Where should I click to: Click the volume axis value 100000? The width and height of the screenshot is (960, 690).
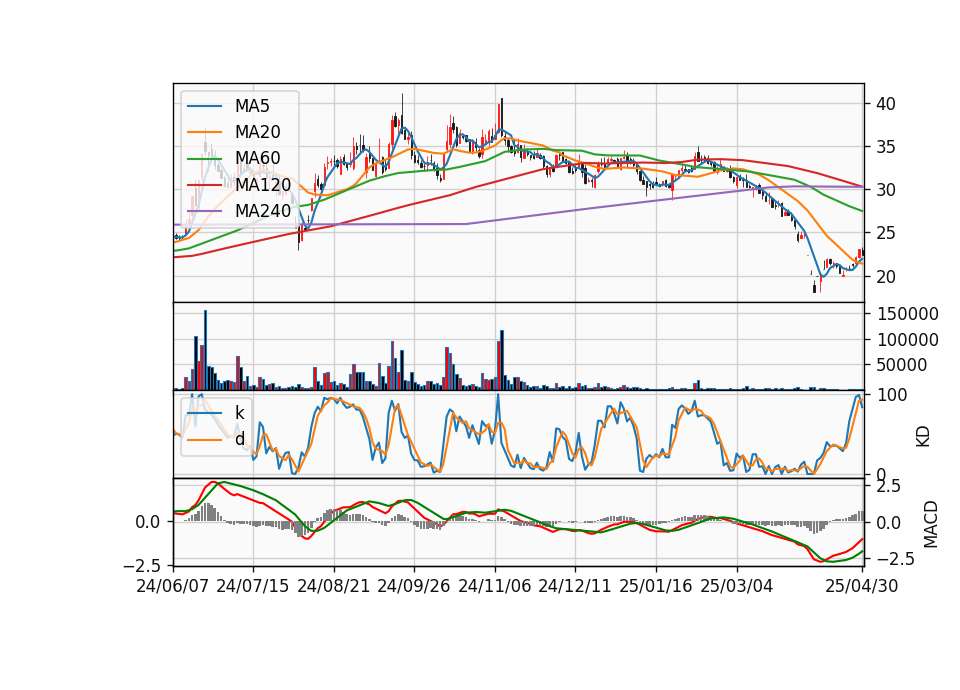click(907, 340)
